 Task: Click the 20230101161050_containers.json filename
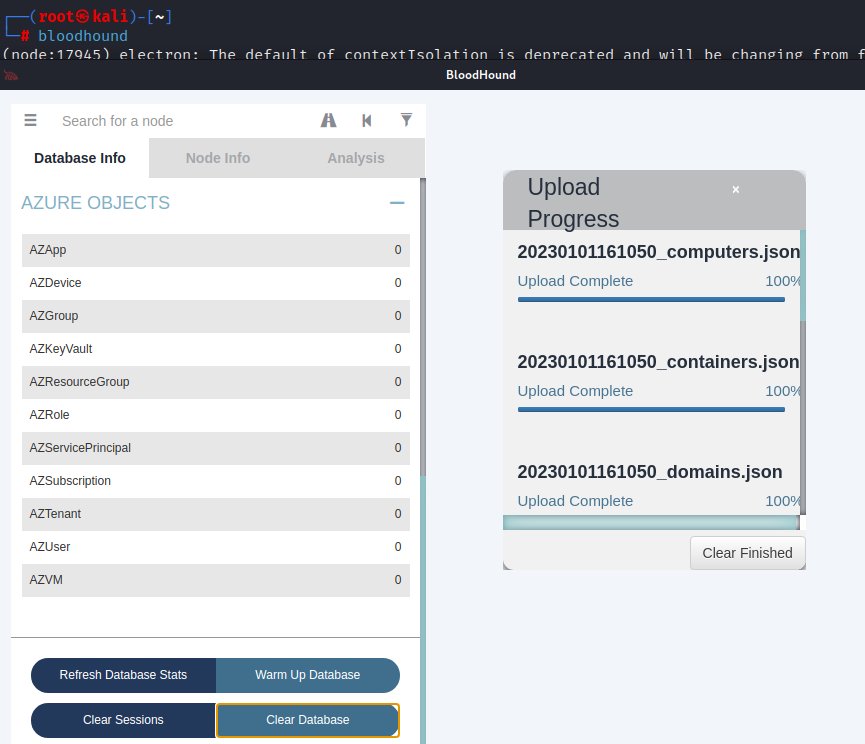tap(659, 362)
